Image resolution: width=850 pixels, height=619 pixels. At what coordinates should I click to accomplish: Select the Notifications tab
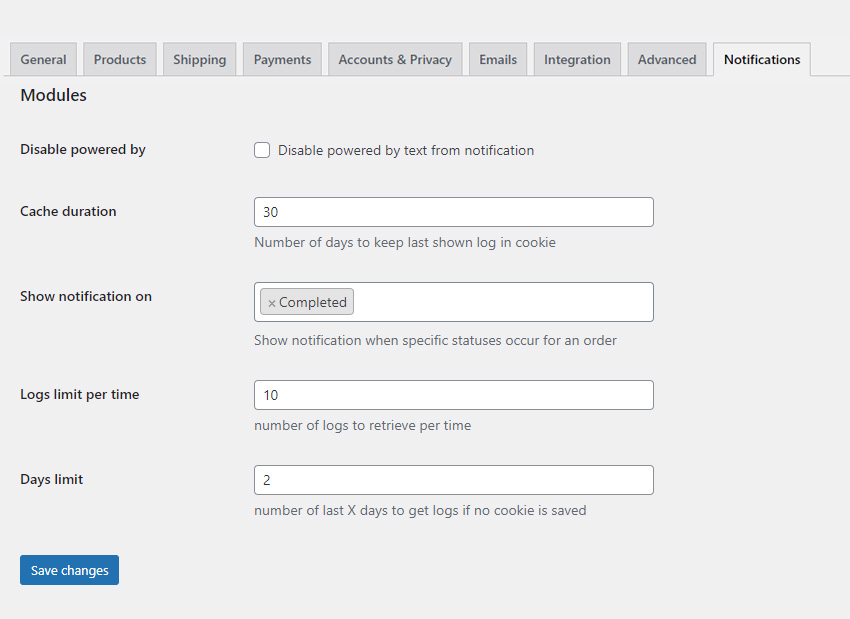pos(761,59)
